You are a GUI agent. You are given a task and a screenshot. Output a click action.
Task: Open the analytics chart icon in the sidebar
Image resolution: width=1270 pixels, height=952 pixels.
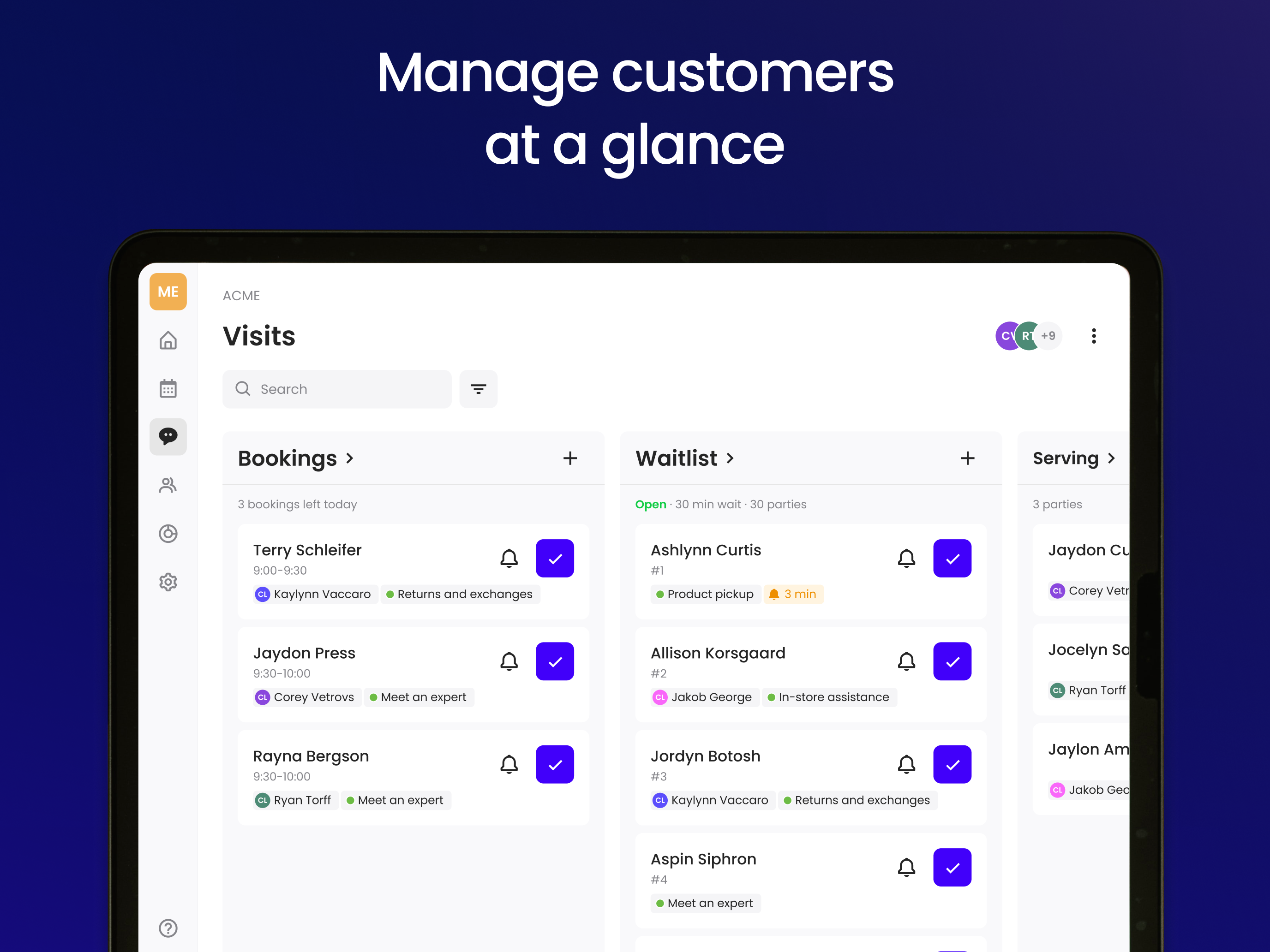tap(168, 534)
